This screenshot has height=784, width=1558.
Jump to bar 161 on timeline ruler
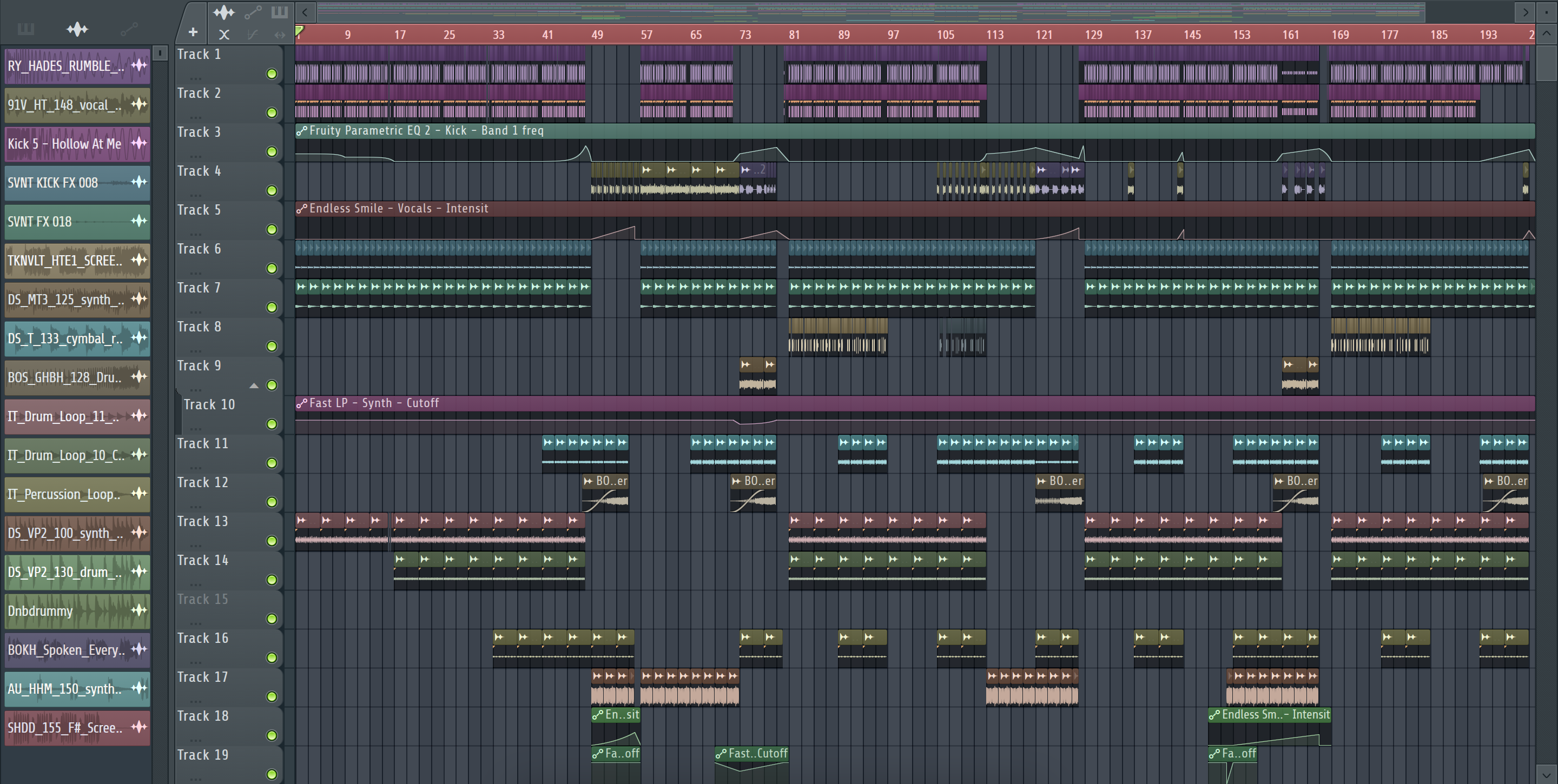1291,35
